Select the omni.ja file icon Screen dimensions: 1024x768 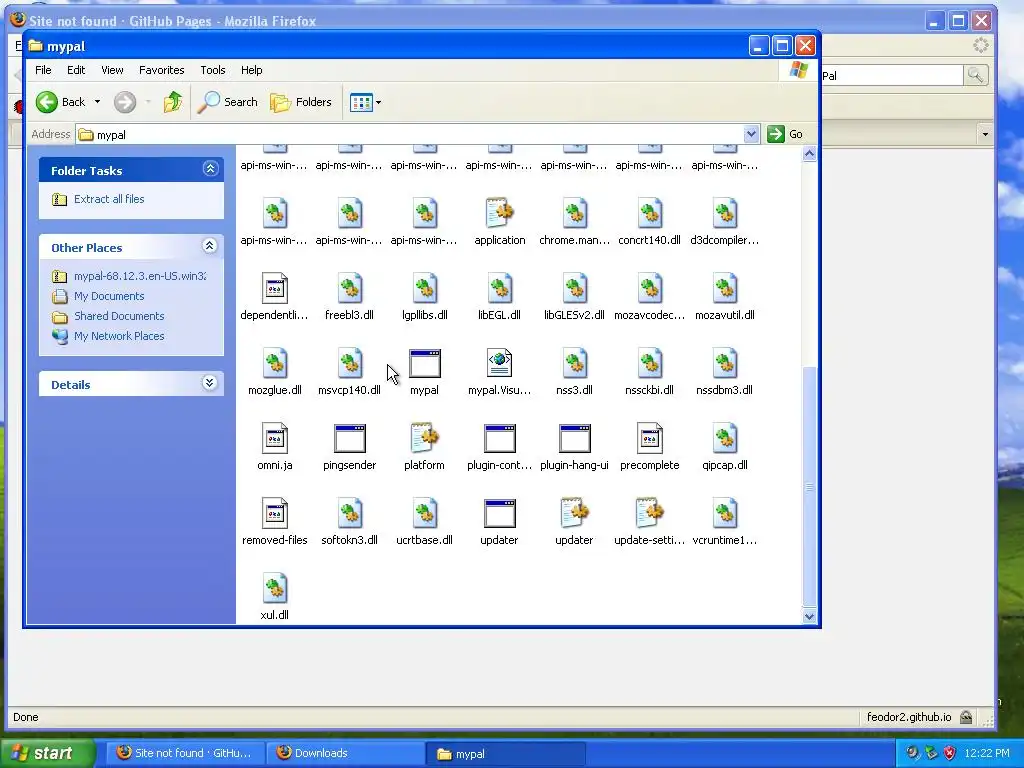[x=274, y=438]
